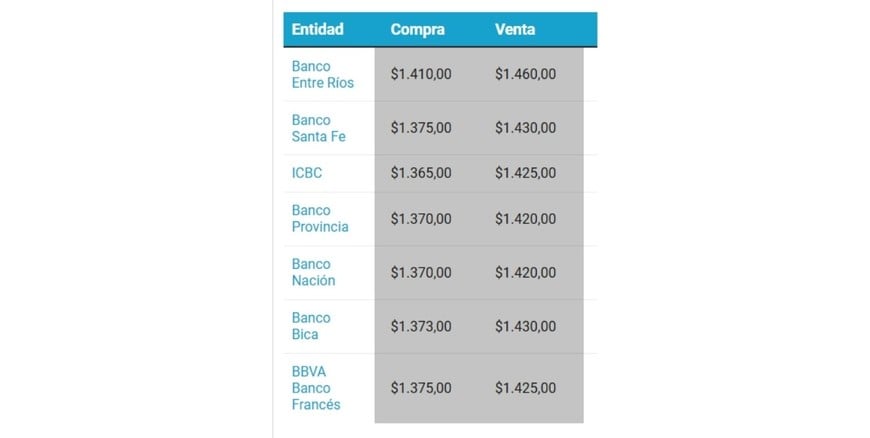
Task: Select the ICBC entity link
Action: (x=307, y=173)
